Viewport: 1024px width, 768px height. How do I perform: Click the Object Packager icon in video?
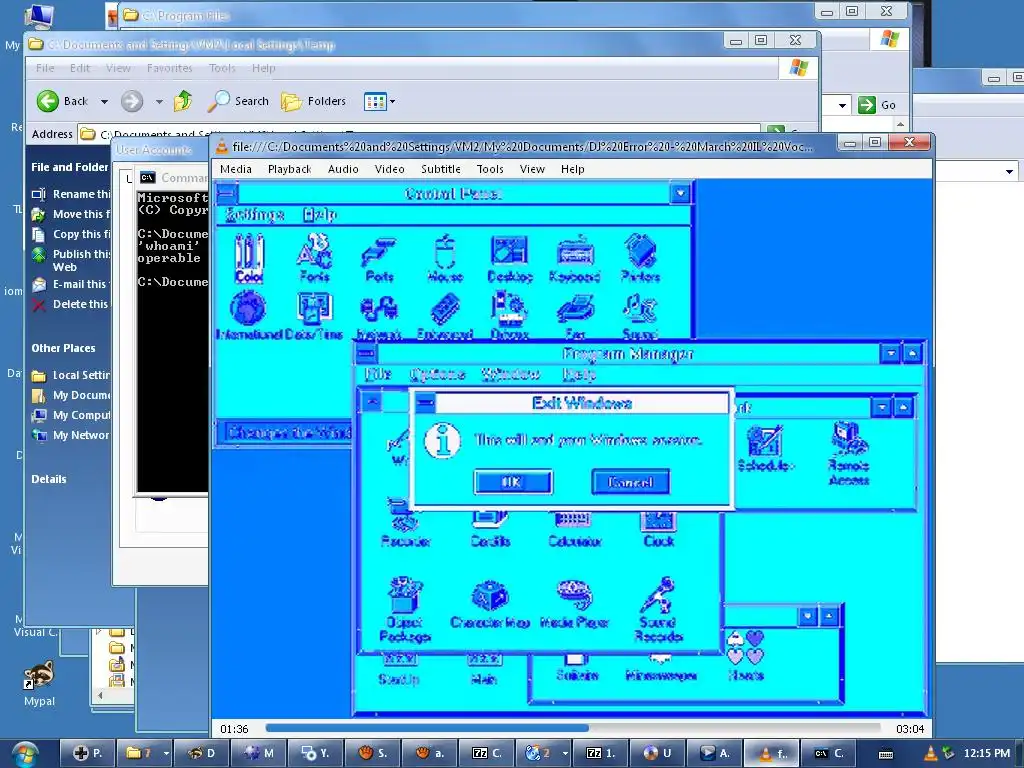click(x=405, y=610)
